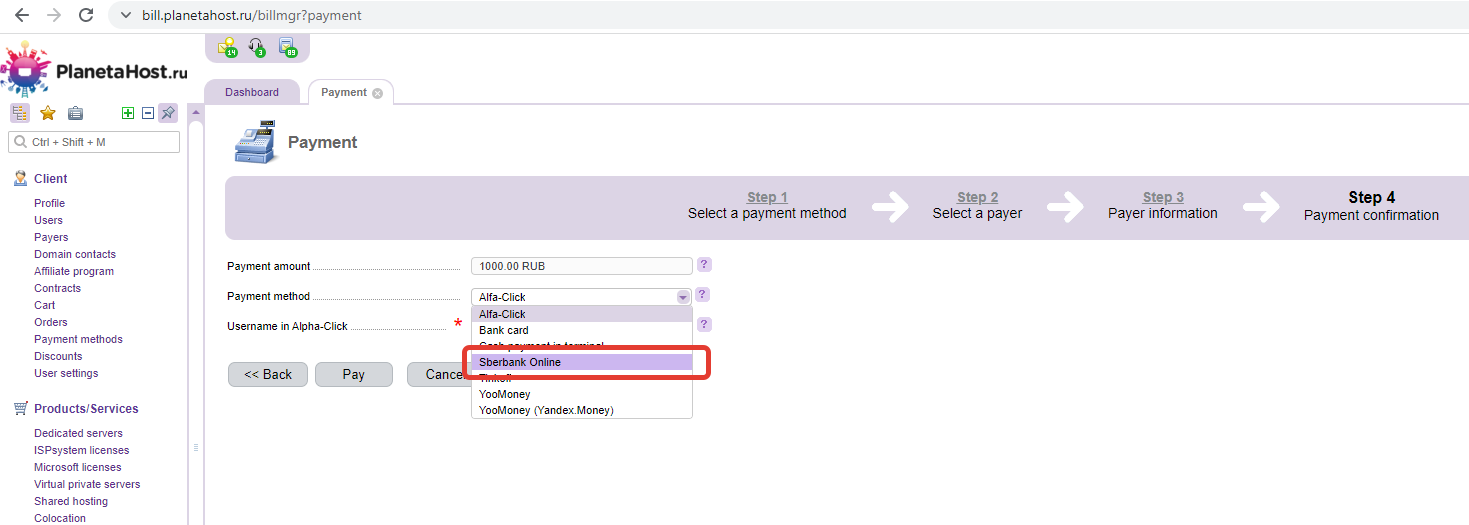Go to Step 1 payment method
The height and width of the screenshot is (525, 1469).
click(x=767, y=197)
